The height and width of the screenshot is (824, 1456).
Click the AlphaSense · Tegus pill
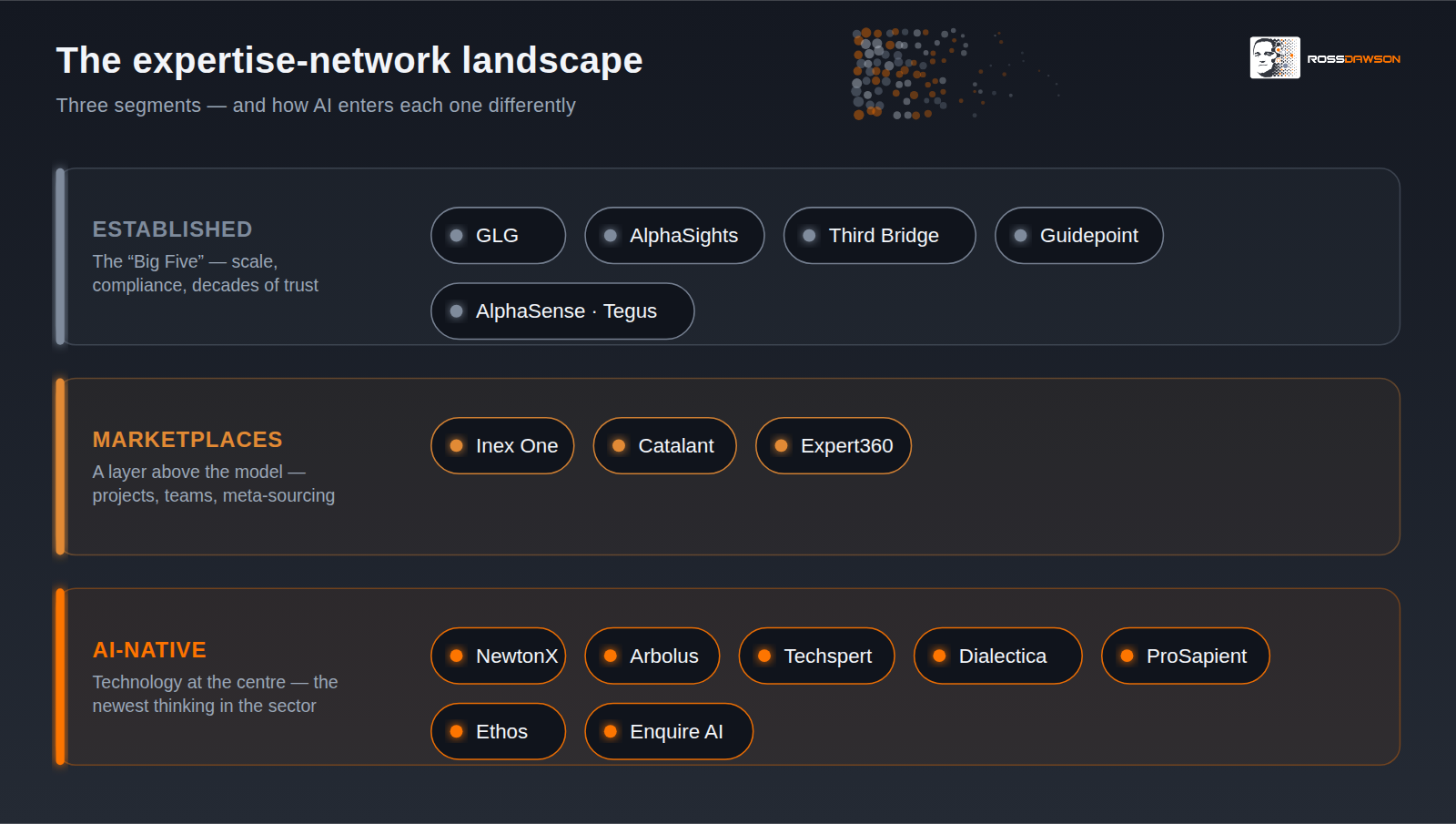tap(562, 311)
